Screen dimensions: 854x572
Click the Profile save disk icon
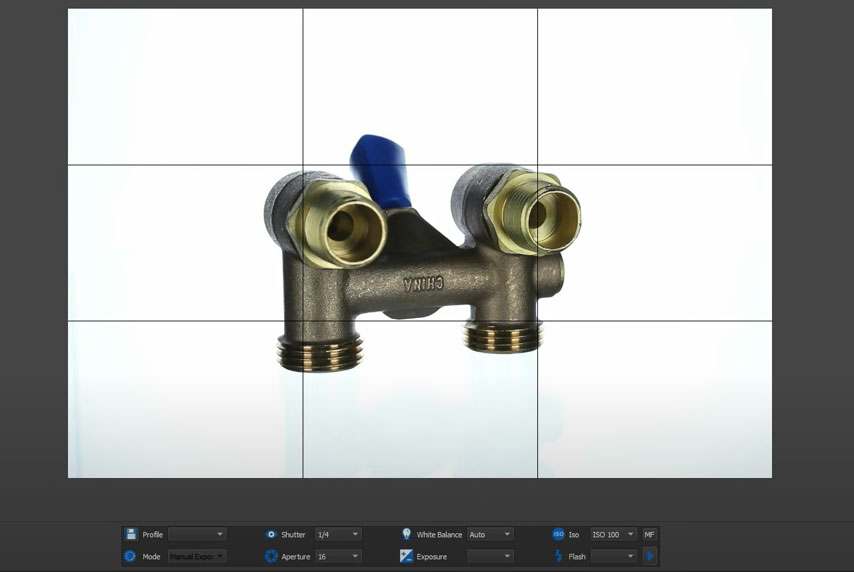click(x=131, y=534)
